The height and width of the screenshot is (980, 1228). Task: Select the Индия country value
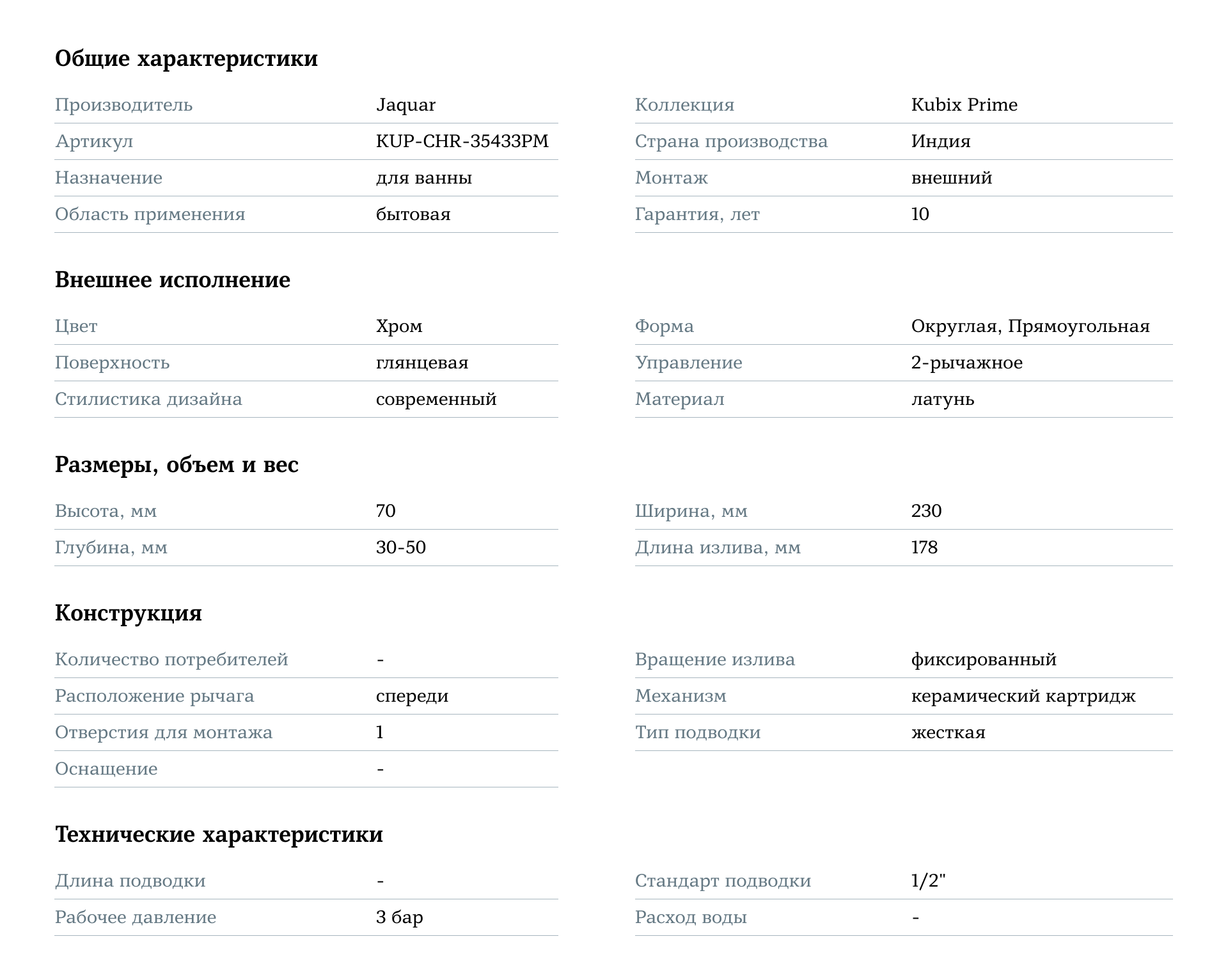941,141
